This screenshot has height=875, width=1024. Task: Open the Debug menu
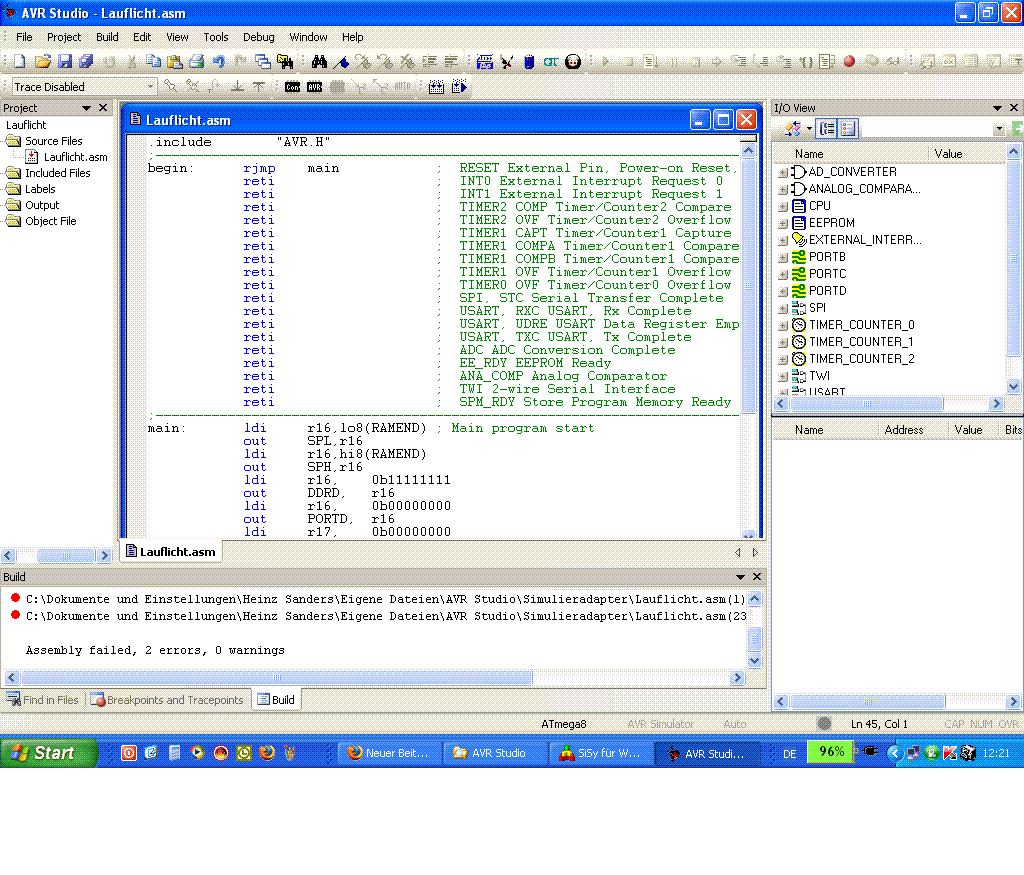point(259,37)
